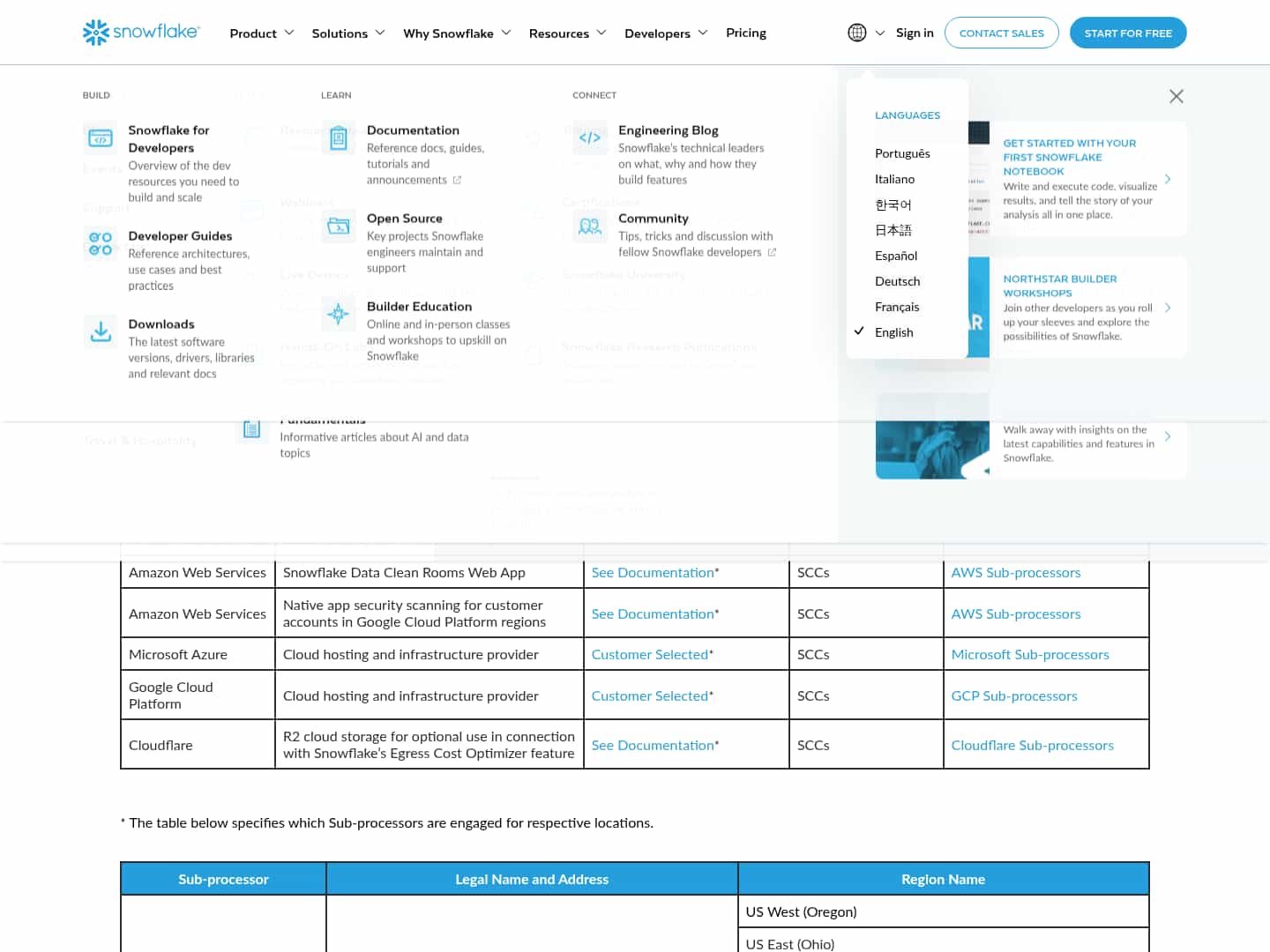Click the Sub-processor column header
This screenshot has width=1270, height=952.
pos(223,880)
